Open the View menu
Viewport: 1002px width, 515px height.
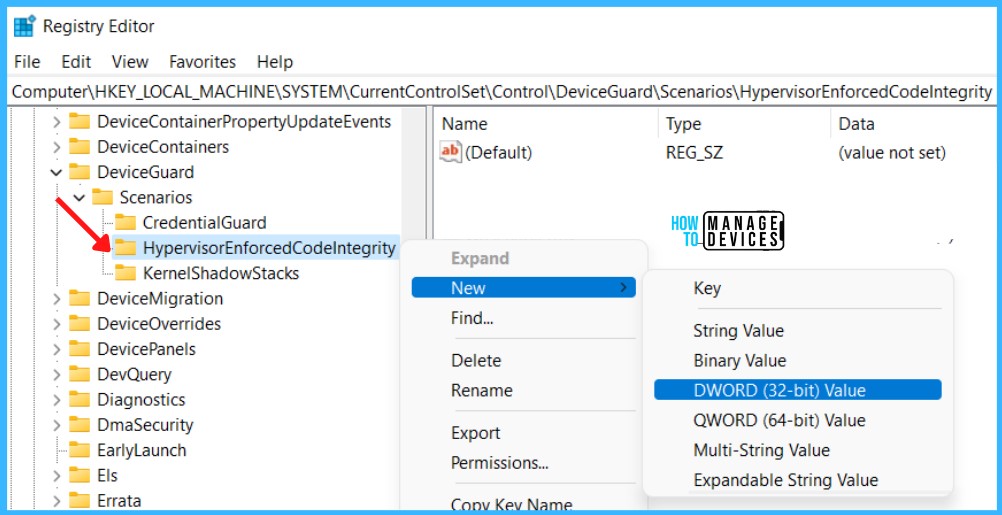point(130,62)
